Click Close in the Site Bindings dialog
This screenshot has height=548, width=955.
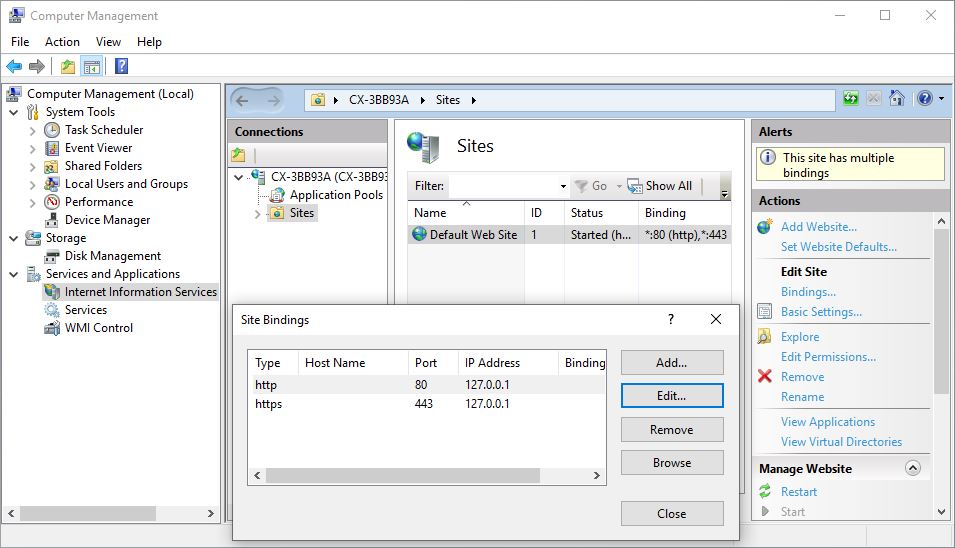click(672, 513)
